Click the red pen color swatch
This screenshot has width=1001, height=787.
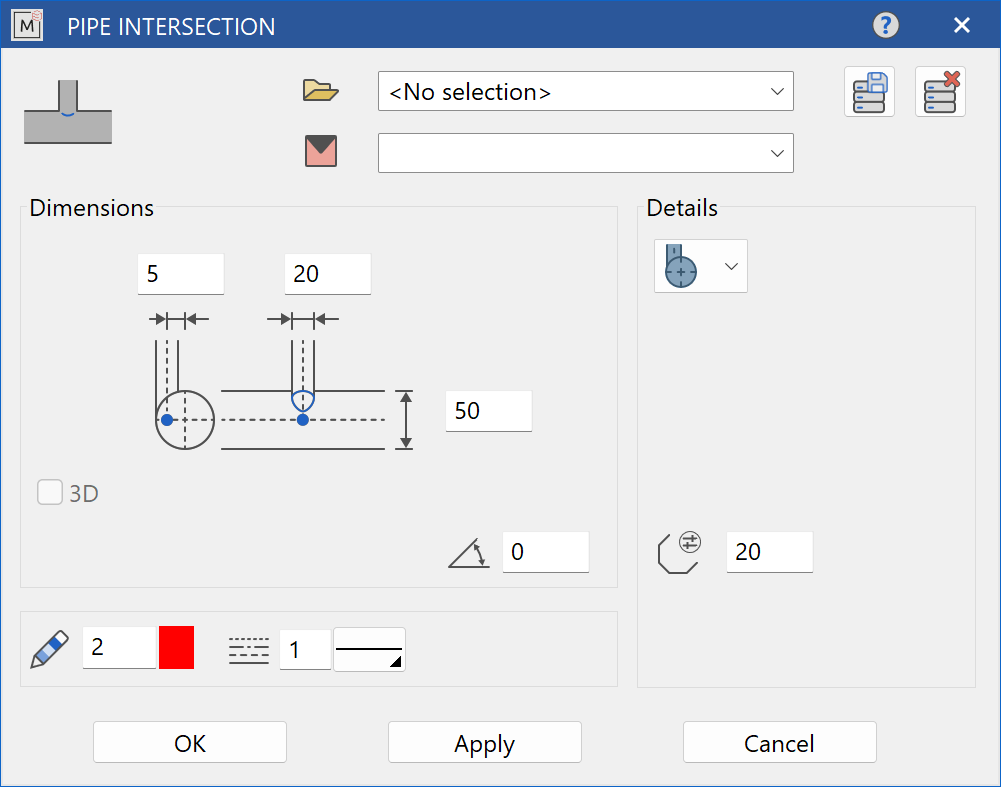click(176, 648)
